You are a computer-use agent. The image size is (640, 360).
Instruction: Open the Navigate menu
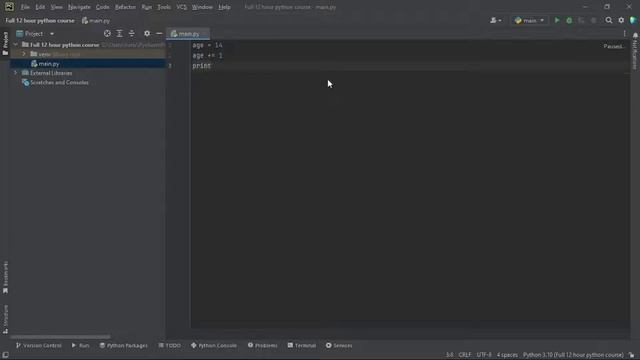[x=79, y=7]
